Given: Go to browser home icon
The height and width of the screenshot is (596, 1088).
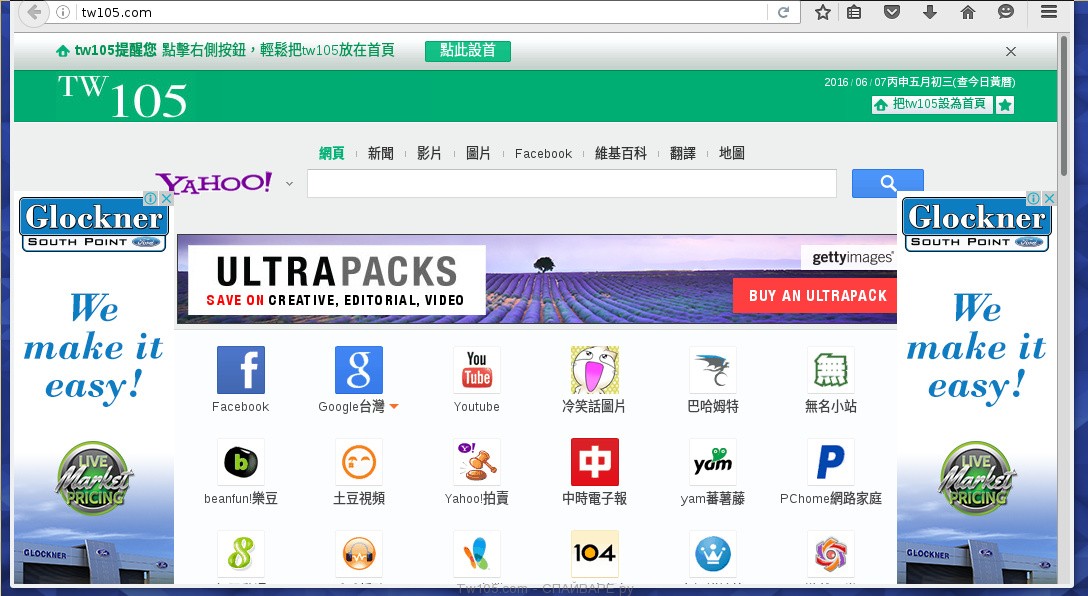Looking at the screenshot, I should pyautogui.click(x=968, y=12).
